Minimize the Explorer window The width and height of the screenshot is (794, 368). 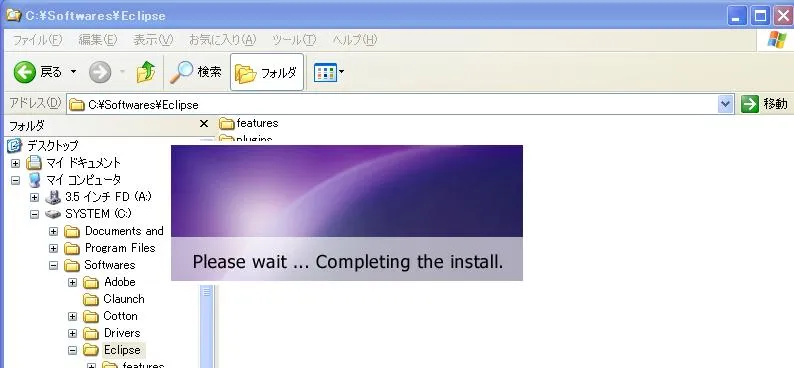737,16
